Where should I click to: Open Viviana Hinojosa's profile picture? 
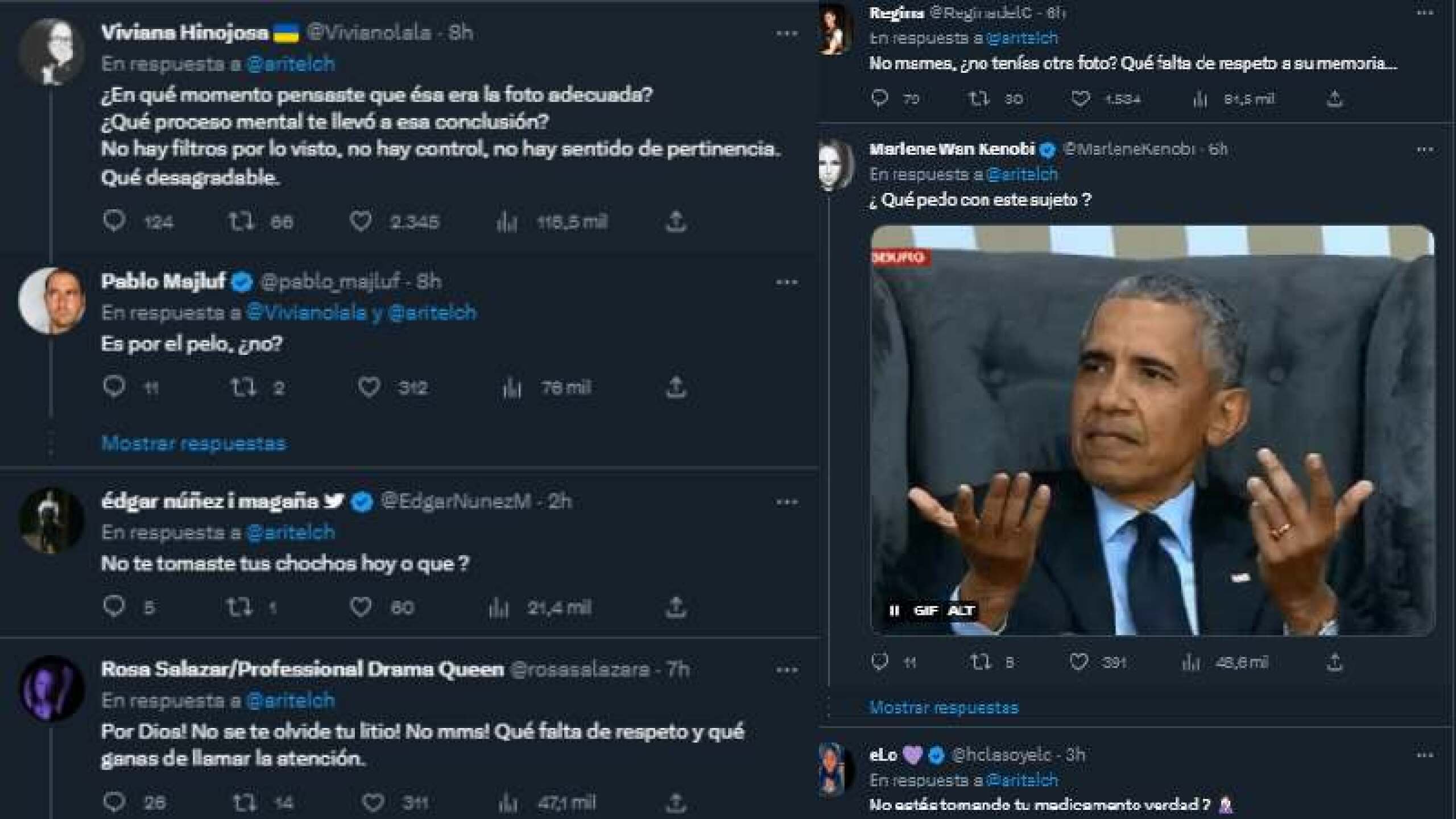point(51,51)
